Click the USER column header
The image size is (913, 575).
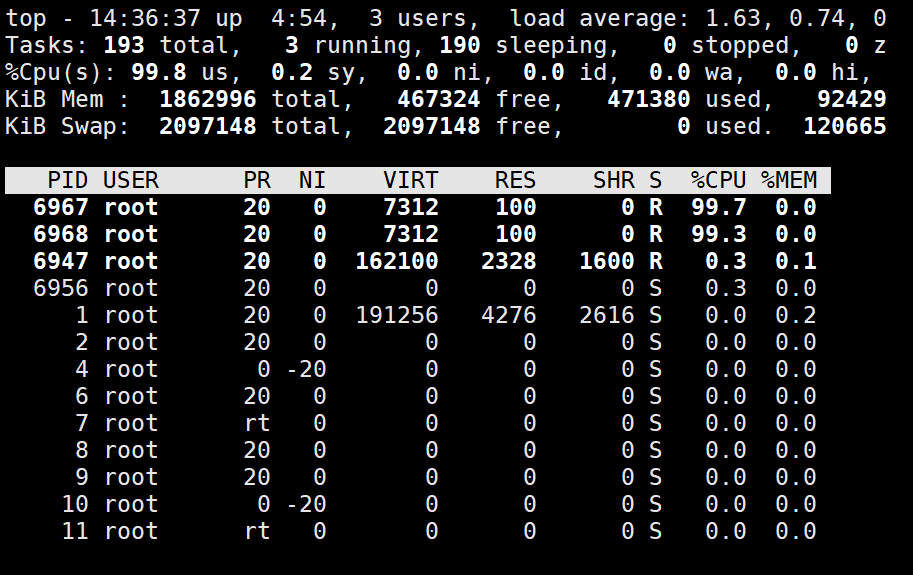pyautogui.click(x=131, y=180)
